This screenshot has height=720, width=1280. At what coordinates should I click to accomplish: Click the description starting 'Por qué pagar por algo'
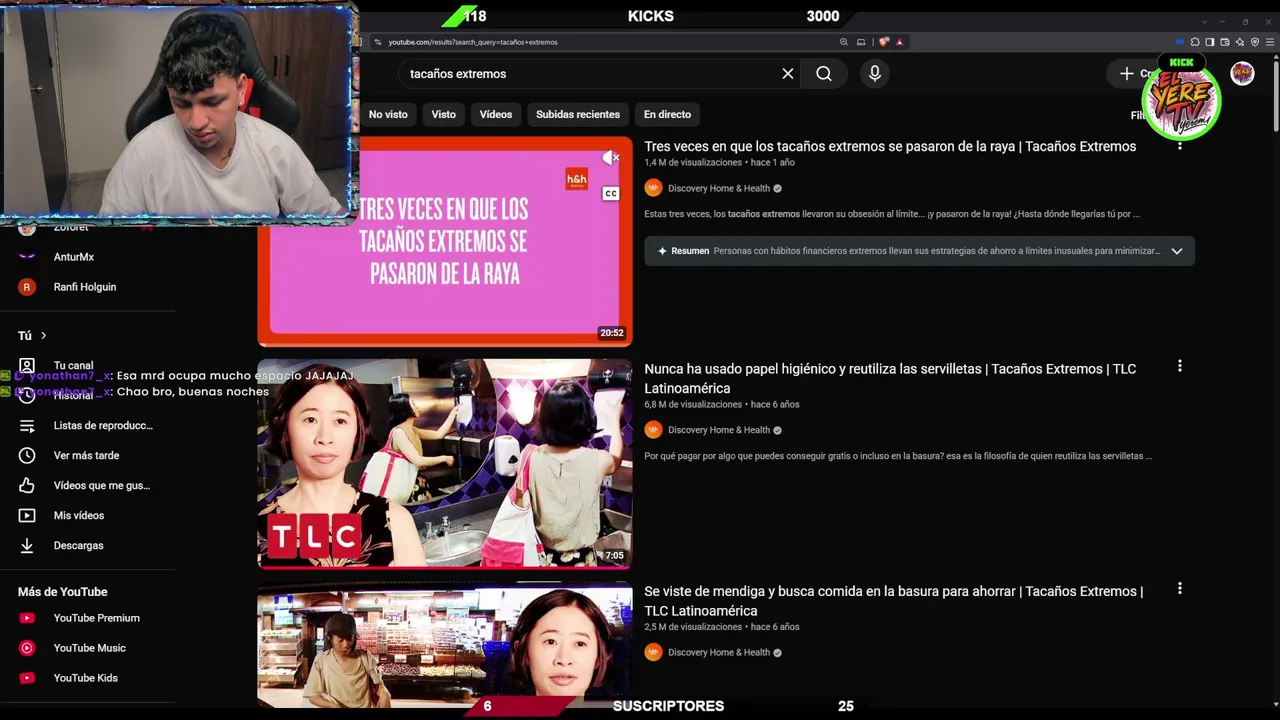click(x=898, y=456)
